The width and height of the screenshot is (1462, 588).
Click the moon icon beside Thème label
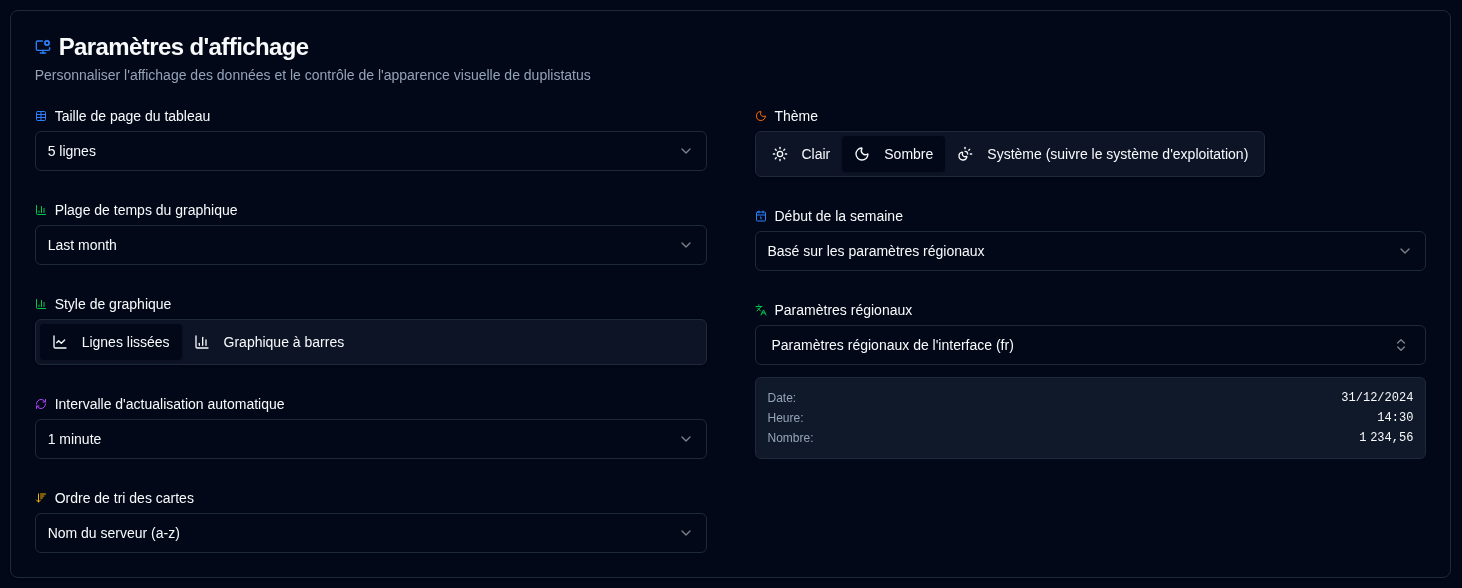(761, 116)
